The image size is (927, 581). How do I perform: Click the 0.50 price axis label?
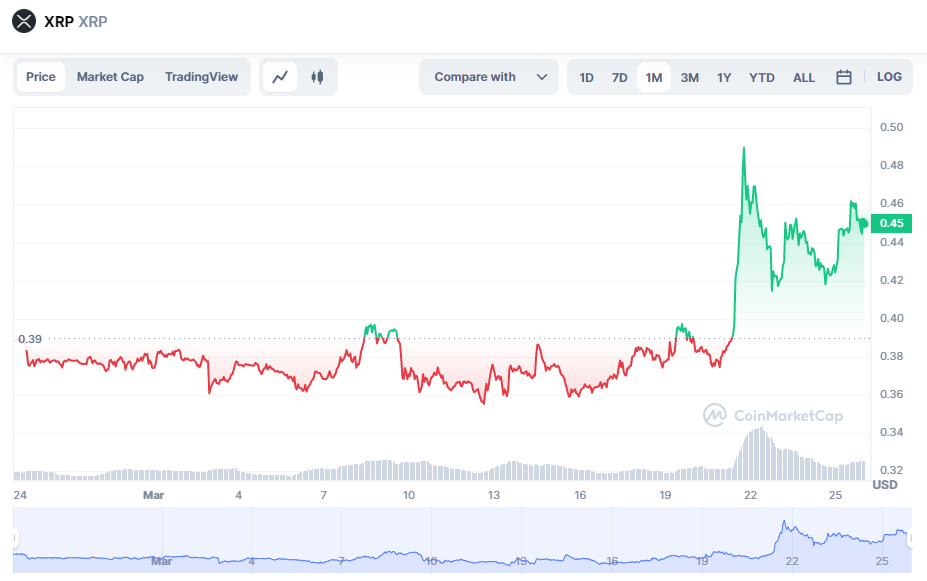[x=892, y=127]
